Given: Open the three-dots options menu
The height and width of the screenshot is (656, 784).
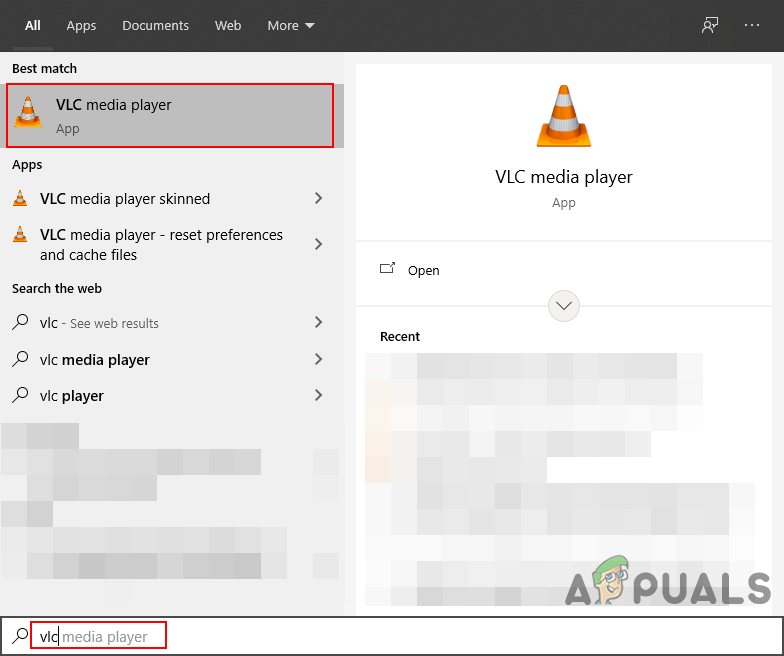Looking at the screenshot, I should click(752, 24).
